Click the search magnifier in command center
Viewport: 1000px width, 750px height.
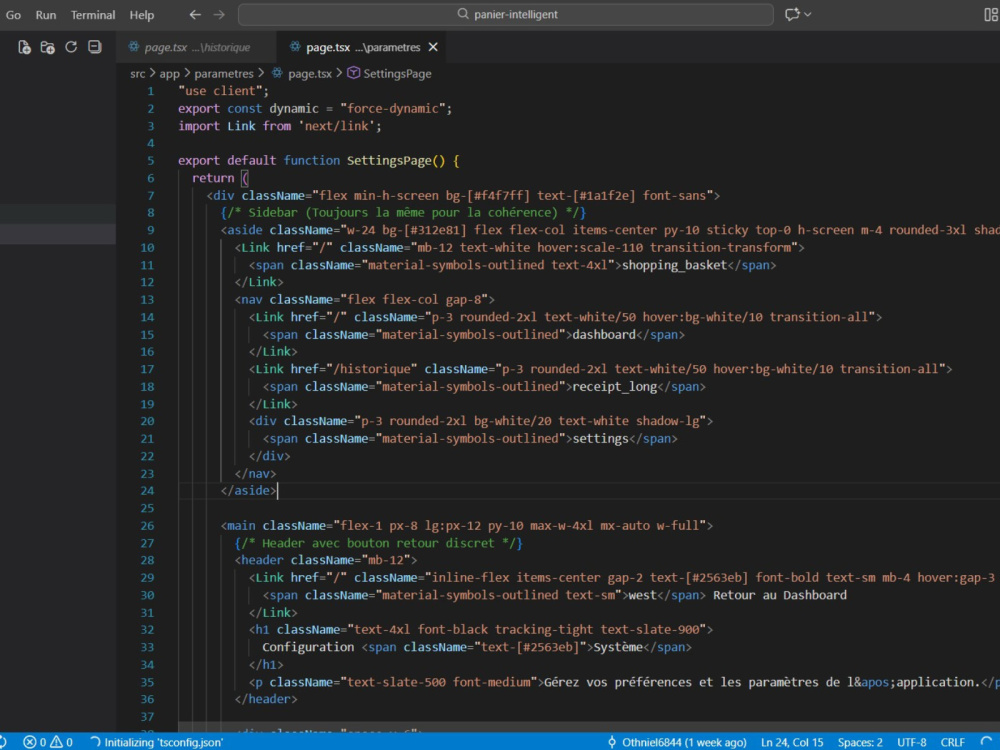click(x=463, y=14)
